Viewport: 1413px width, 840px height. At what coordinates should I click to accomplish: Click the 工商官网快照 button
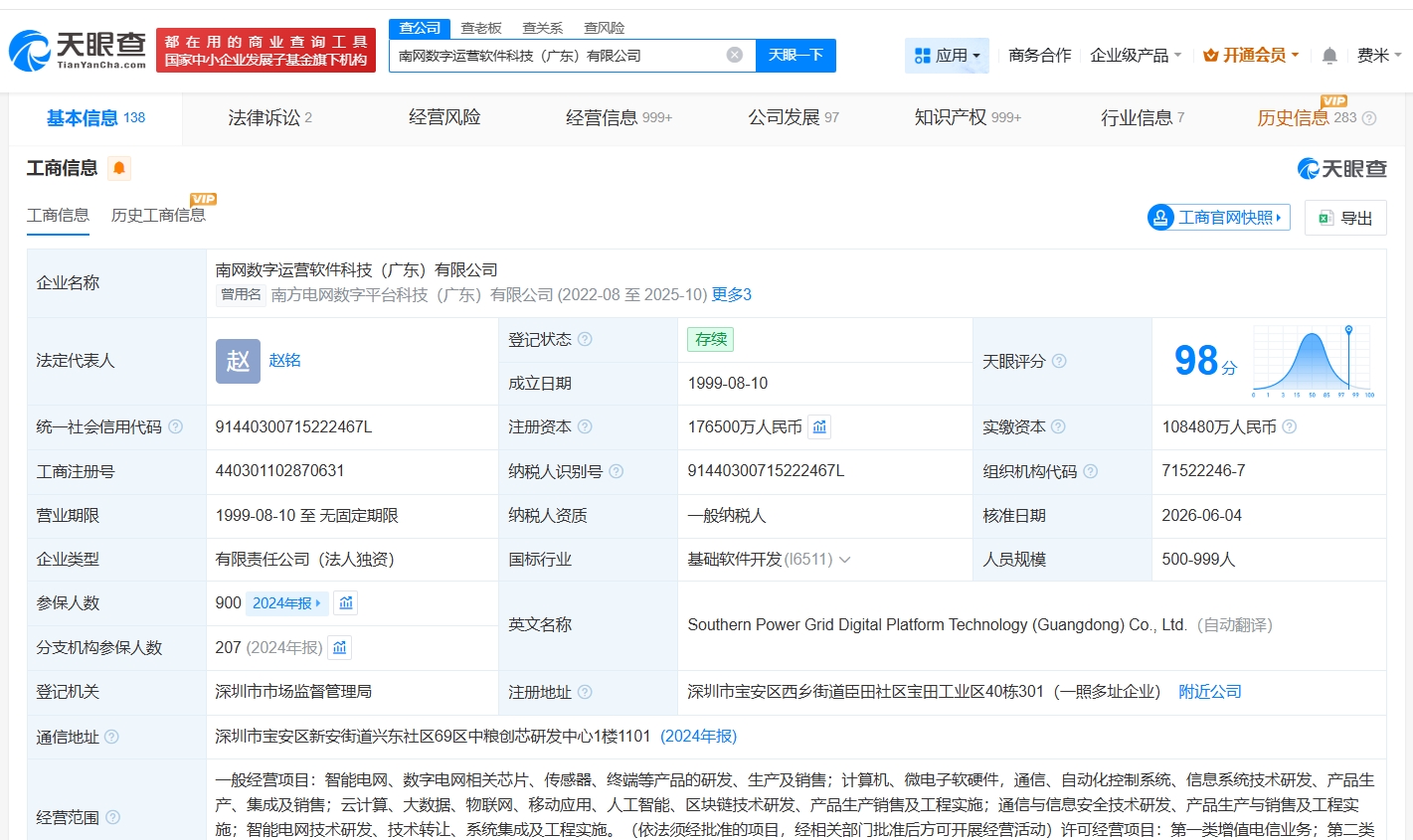coord(1218,218)
